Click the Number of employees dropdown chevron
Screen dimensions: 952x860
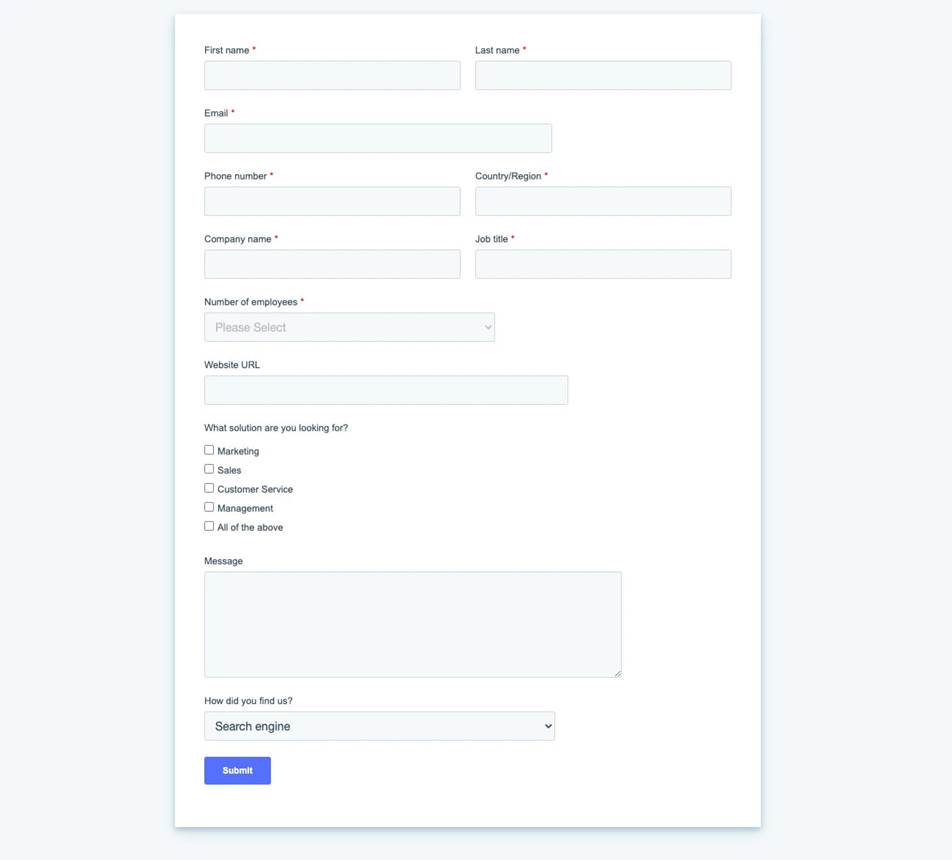pos(487,327)
